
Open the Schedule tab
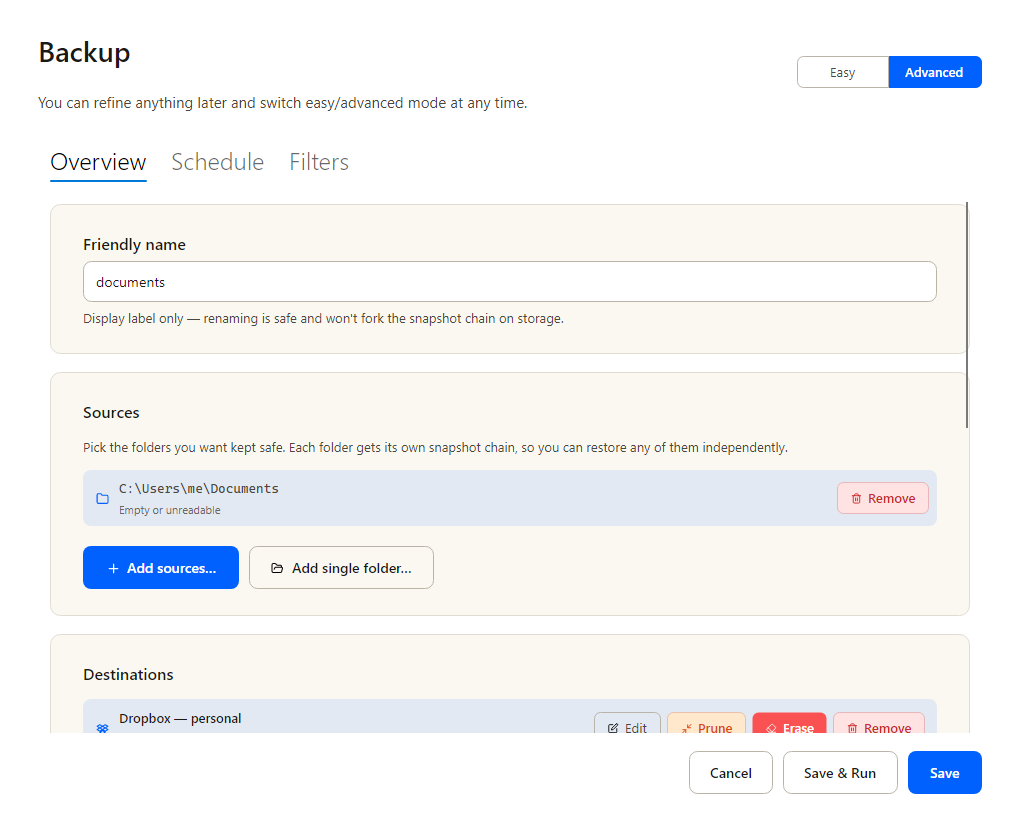click(217, 162)
